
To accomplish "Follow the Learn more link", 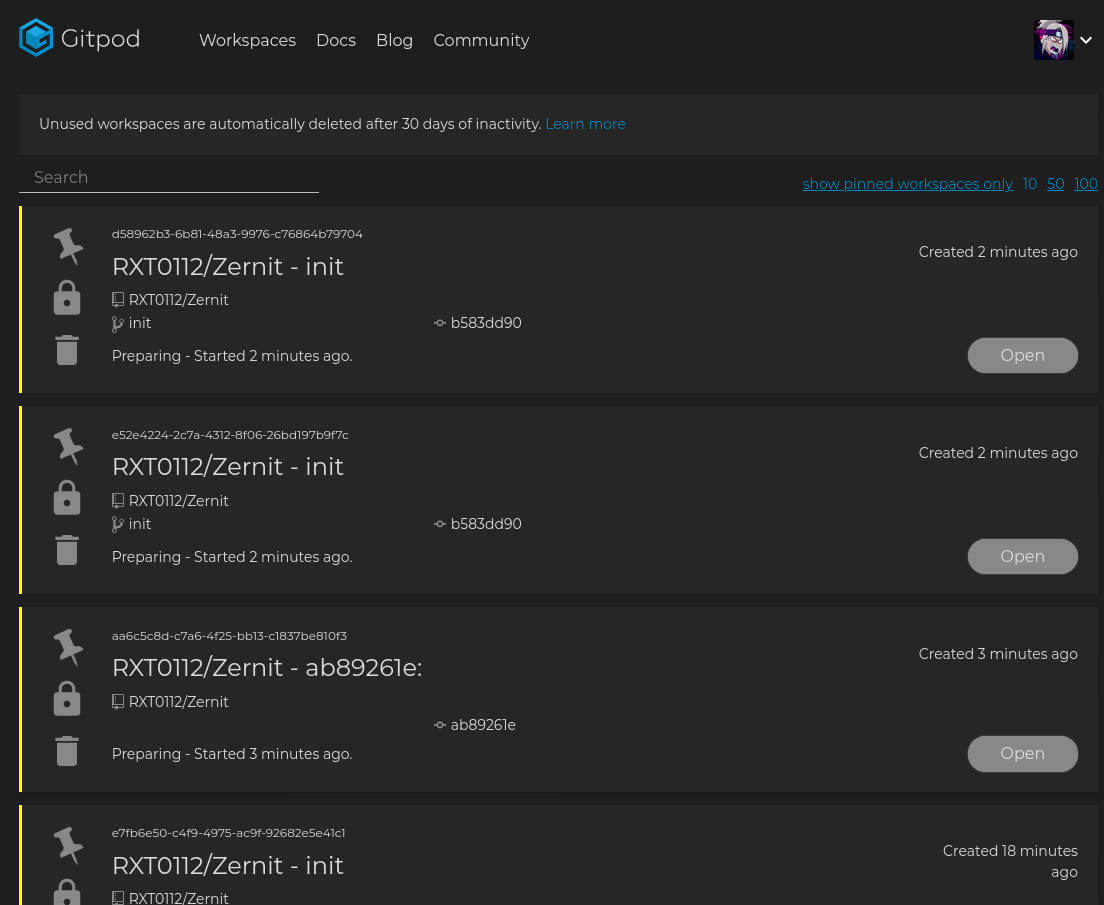I will [x=585, y=124].
